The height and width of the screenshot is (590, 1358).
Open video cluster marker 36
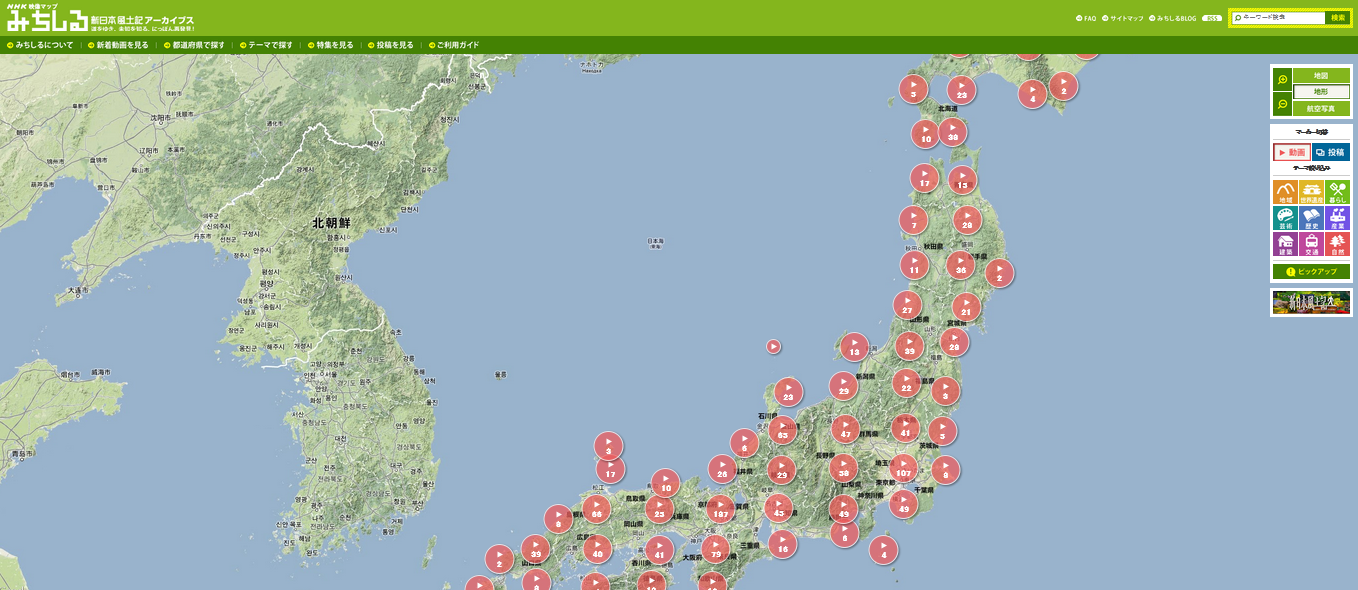(961, 266)
